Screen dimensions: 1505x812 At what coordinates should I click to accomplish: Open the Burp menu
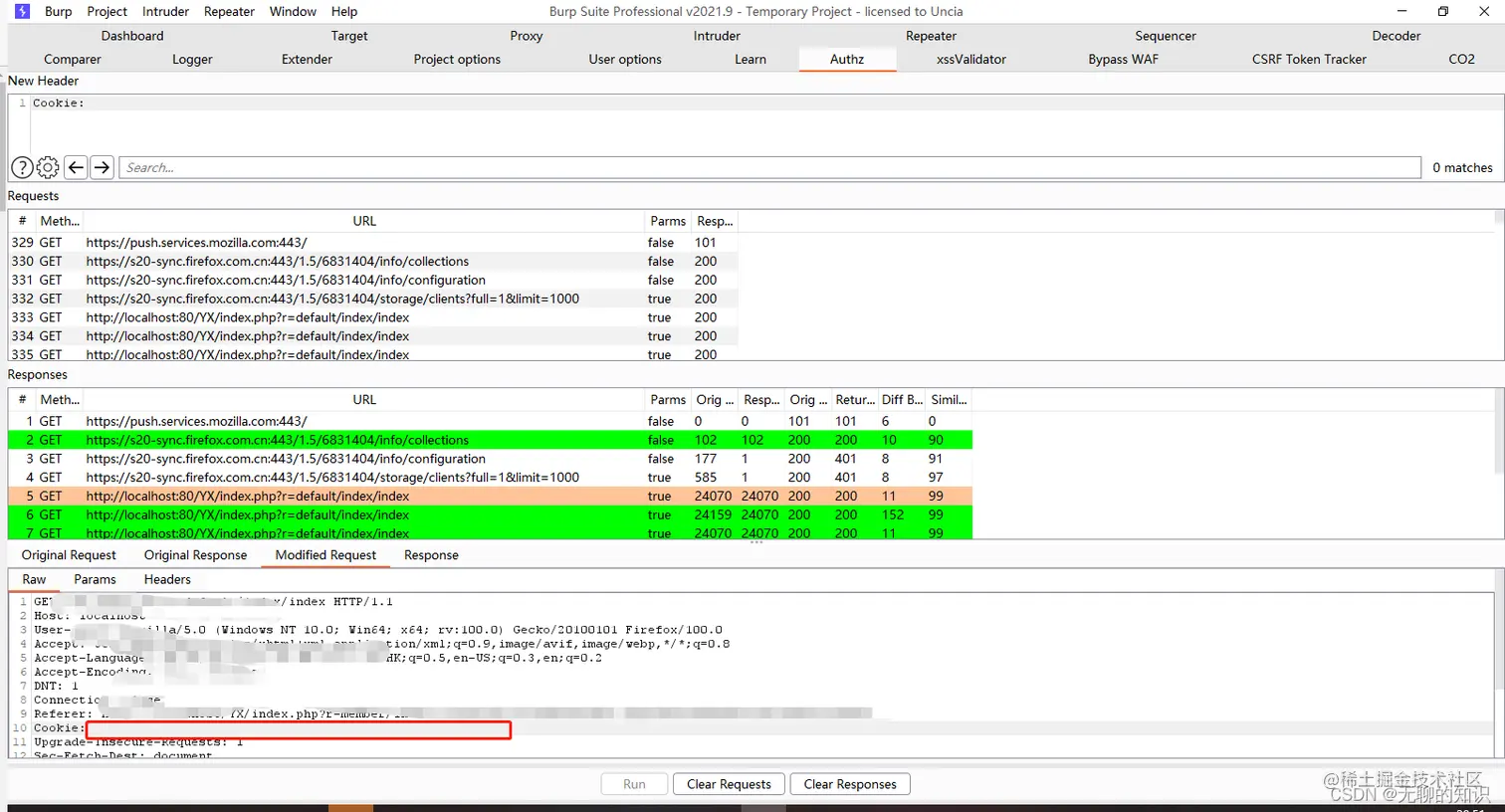pos(59,11)
